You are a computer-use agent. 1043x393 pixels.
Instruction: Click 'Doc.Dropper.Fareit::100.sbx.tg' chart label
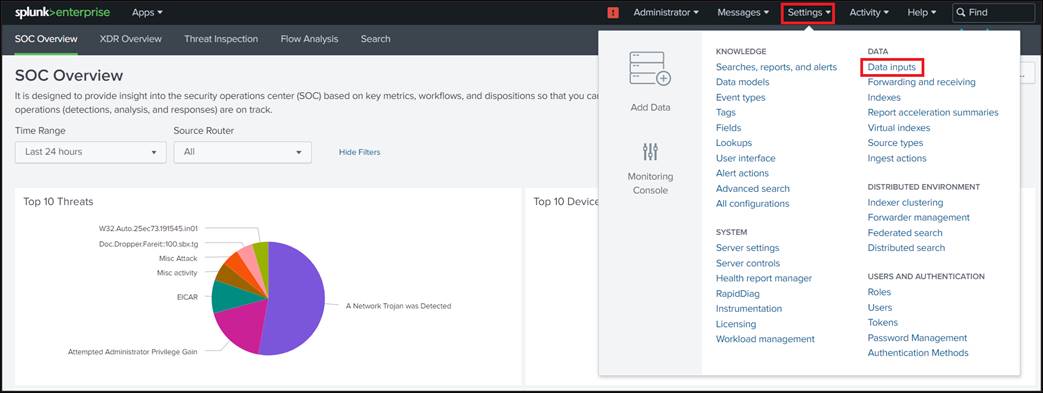[148, 243]
